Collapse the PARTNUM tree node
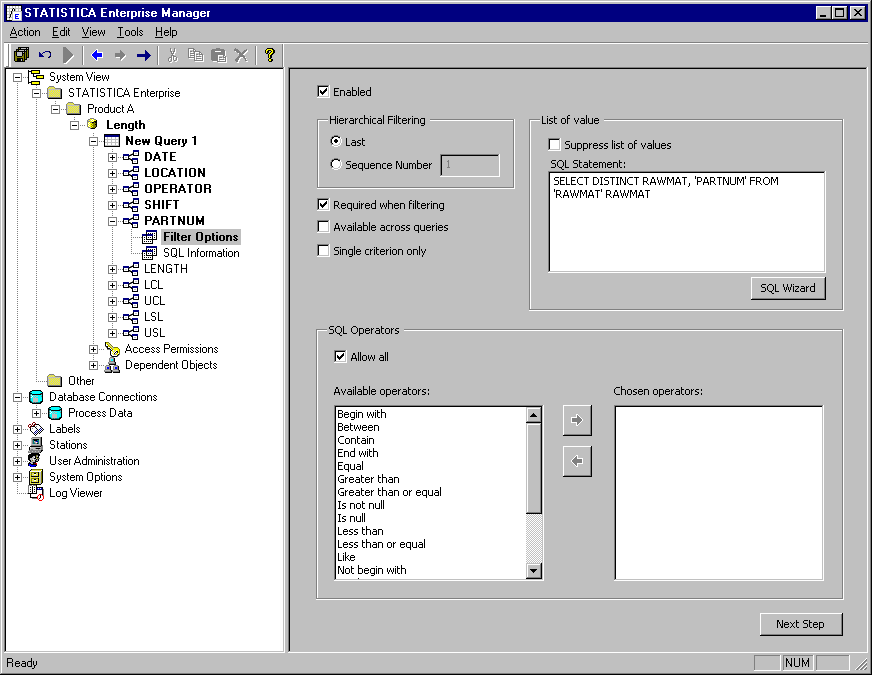 tap(113, 221)
